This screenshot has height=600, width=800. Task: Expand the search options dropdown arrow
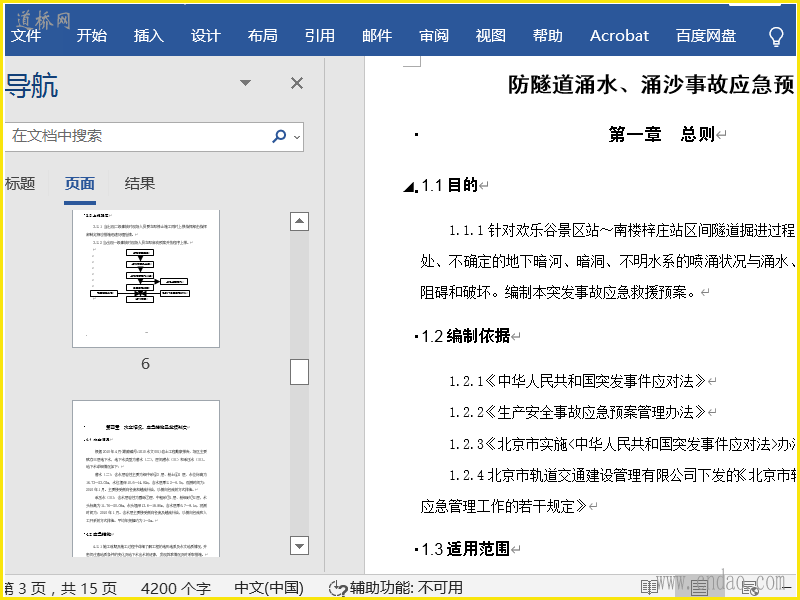click(x=297, y=137)
